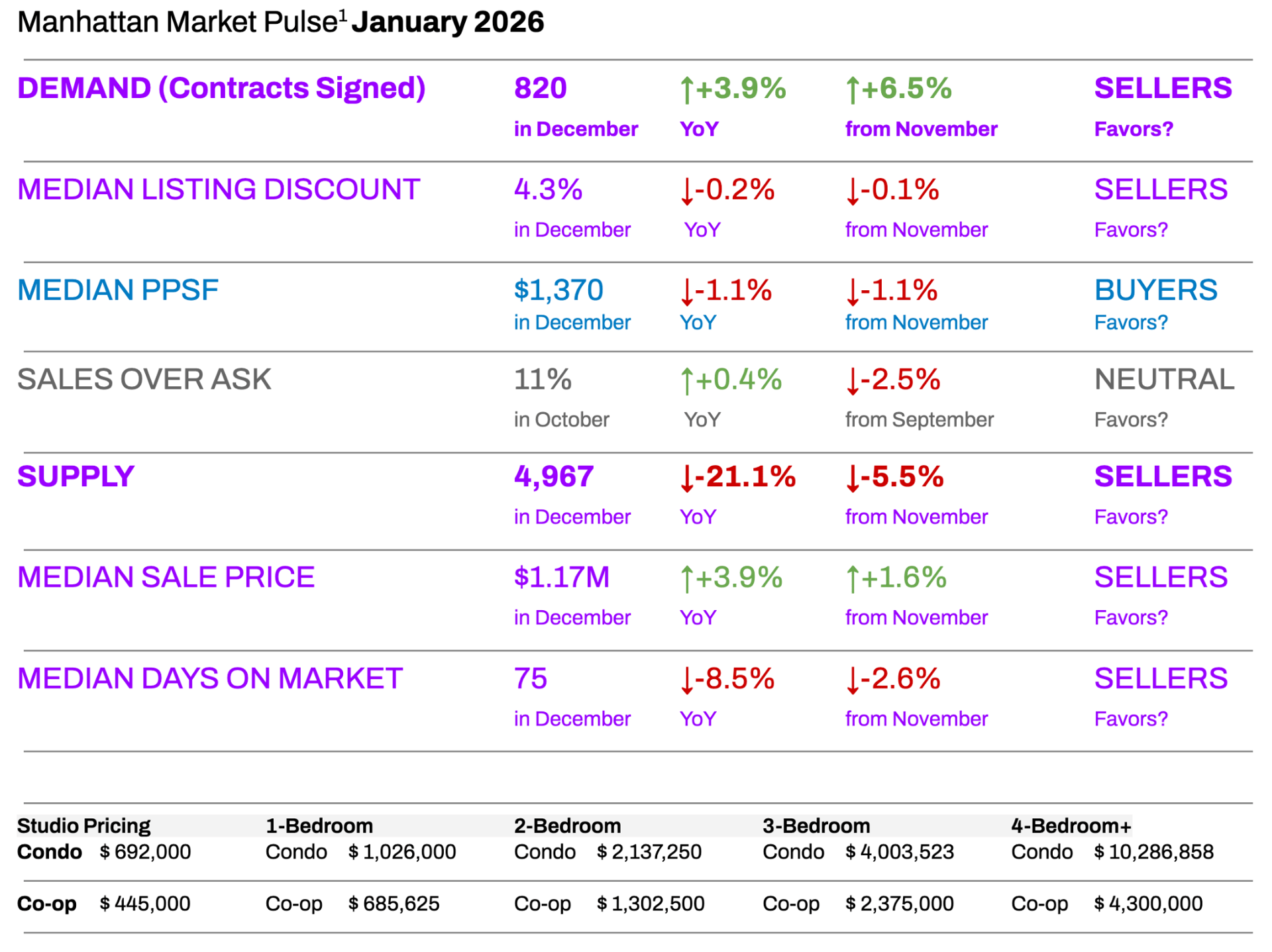The width and height of the screenshot is (1272, 952).
Task: Select the Studio Pricing column header
Action: click(x=84, y=825)
